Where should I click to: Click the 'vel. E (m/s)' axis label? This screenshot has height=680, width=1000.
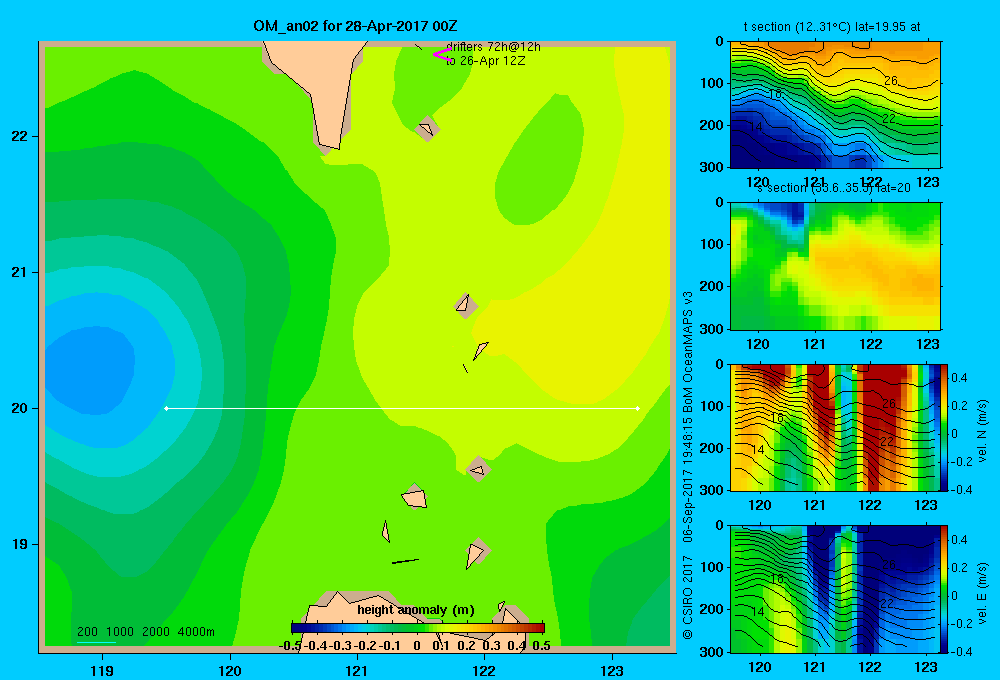click(983, 593)
